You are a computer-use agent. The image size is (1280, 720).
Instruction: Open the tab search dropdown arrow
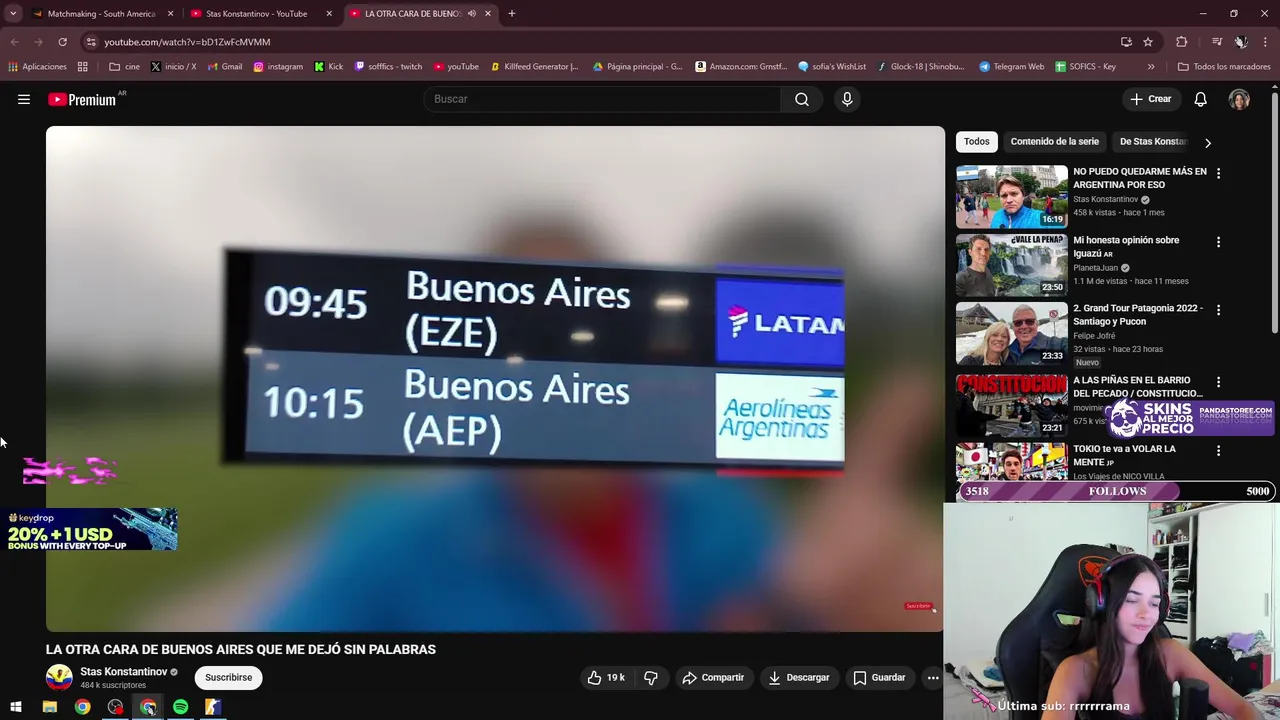13,14
